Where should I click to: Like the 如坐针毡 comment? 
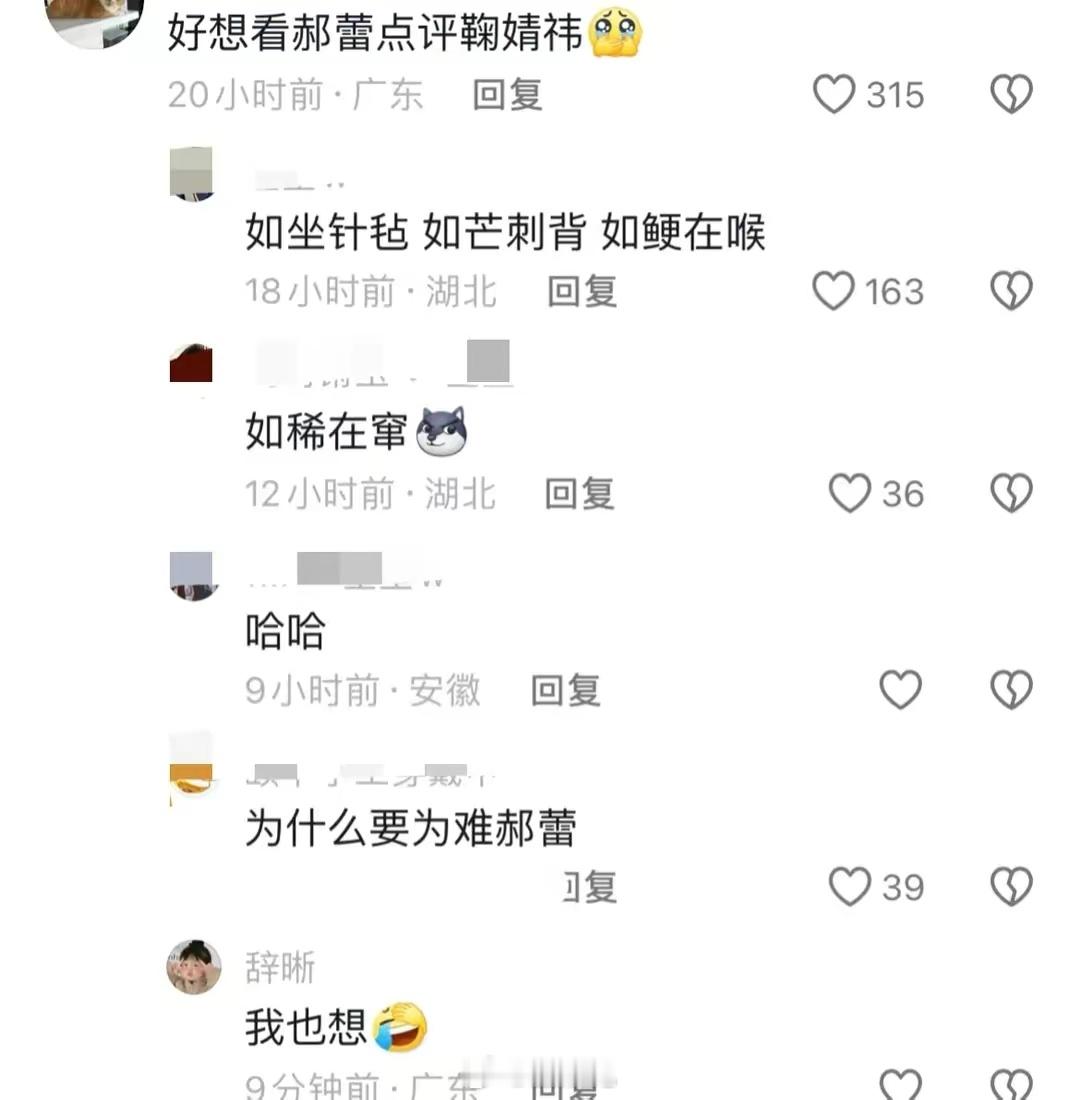pos(833,290)
